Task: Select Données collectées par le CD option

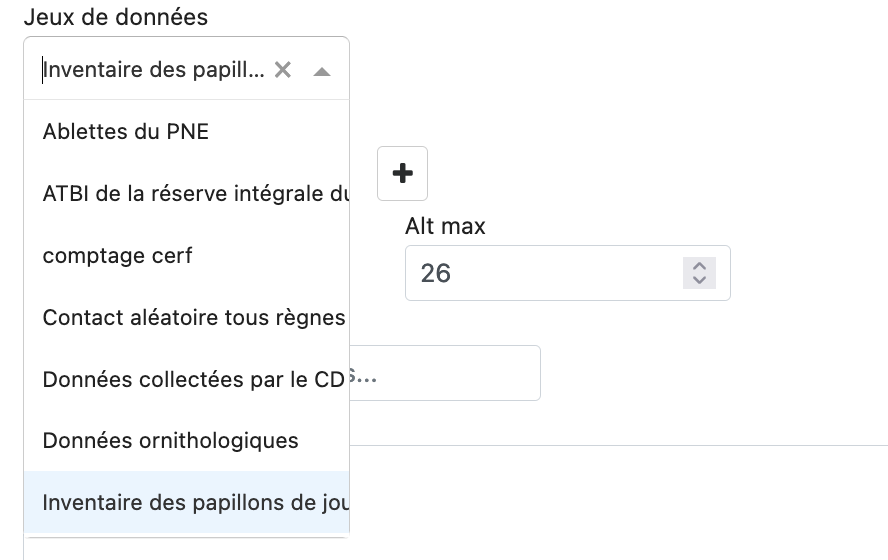Action: tap(186, 379)
